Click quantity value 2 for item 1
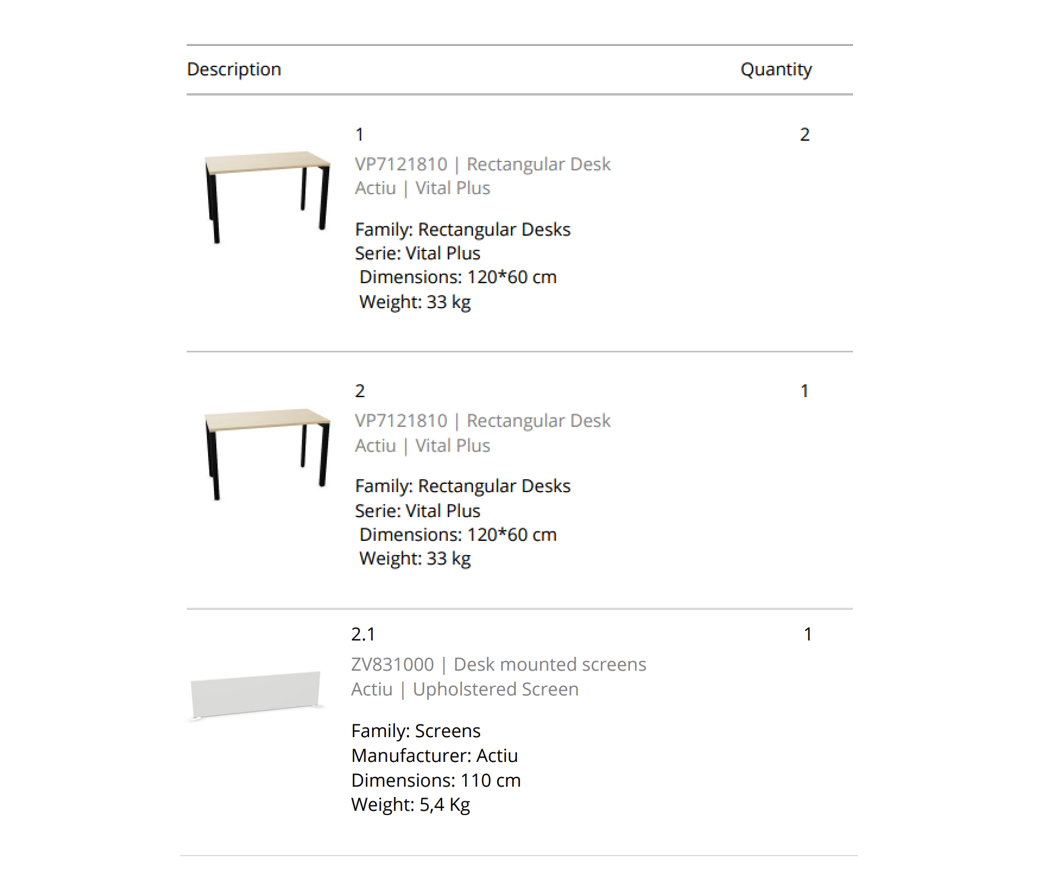 [x=805, y=135]
